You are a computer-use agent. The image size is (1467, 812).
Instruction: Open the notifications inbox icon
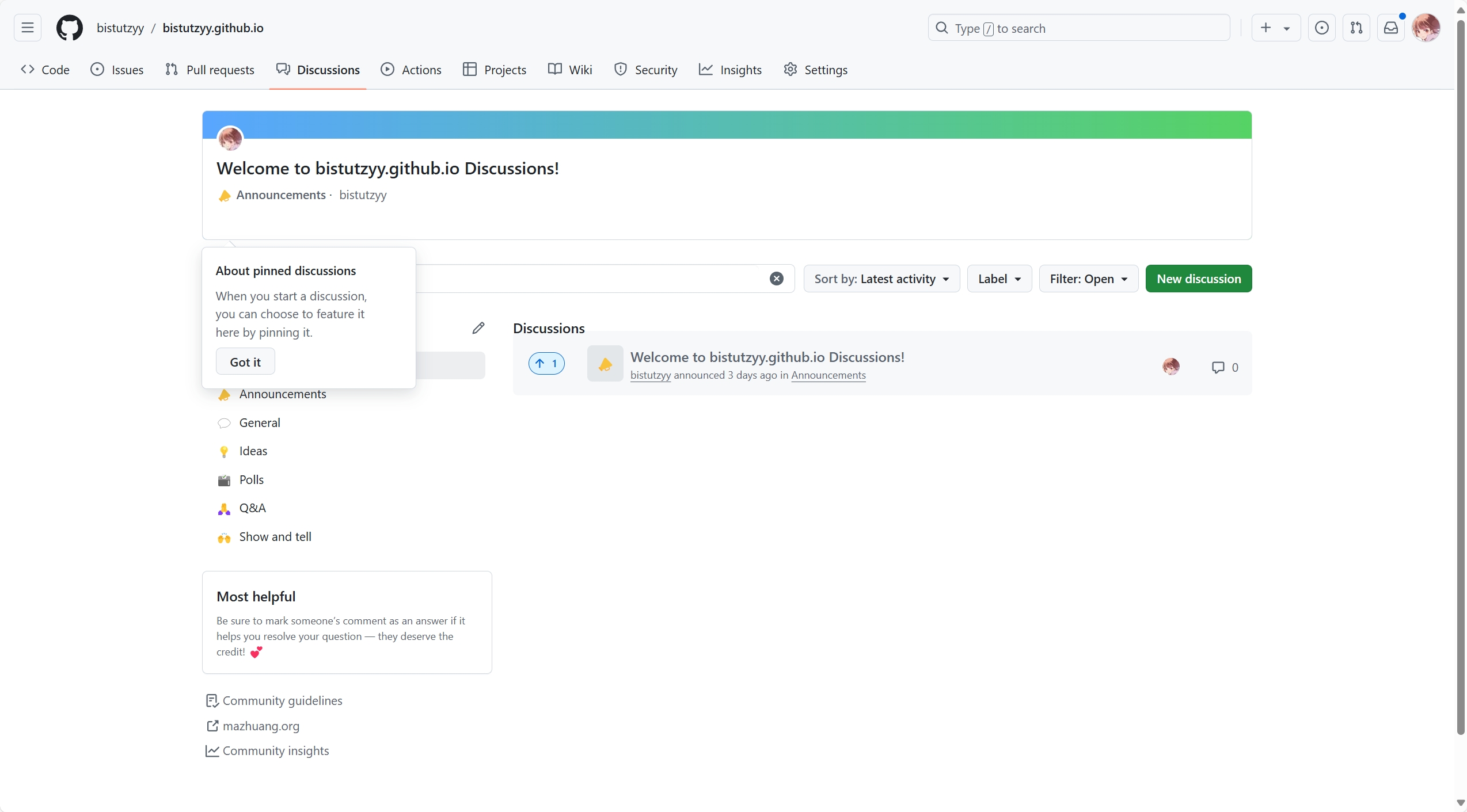pos(1391,28)
